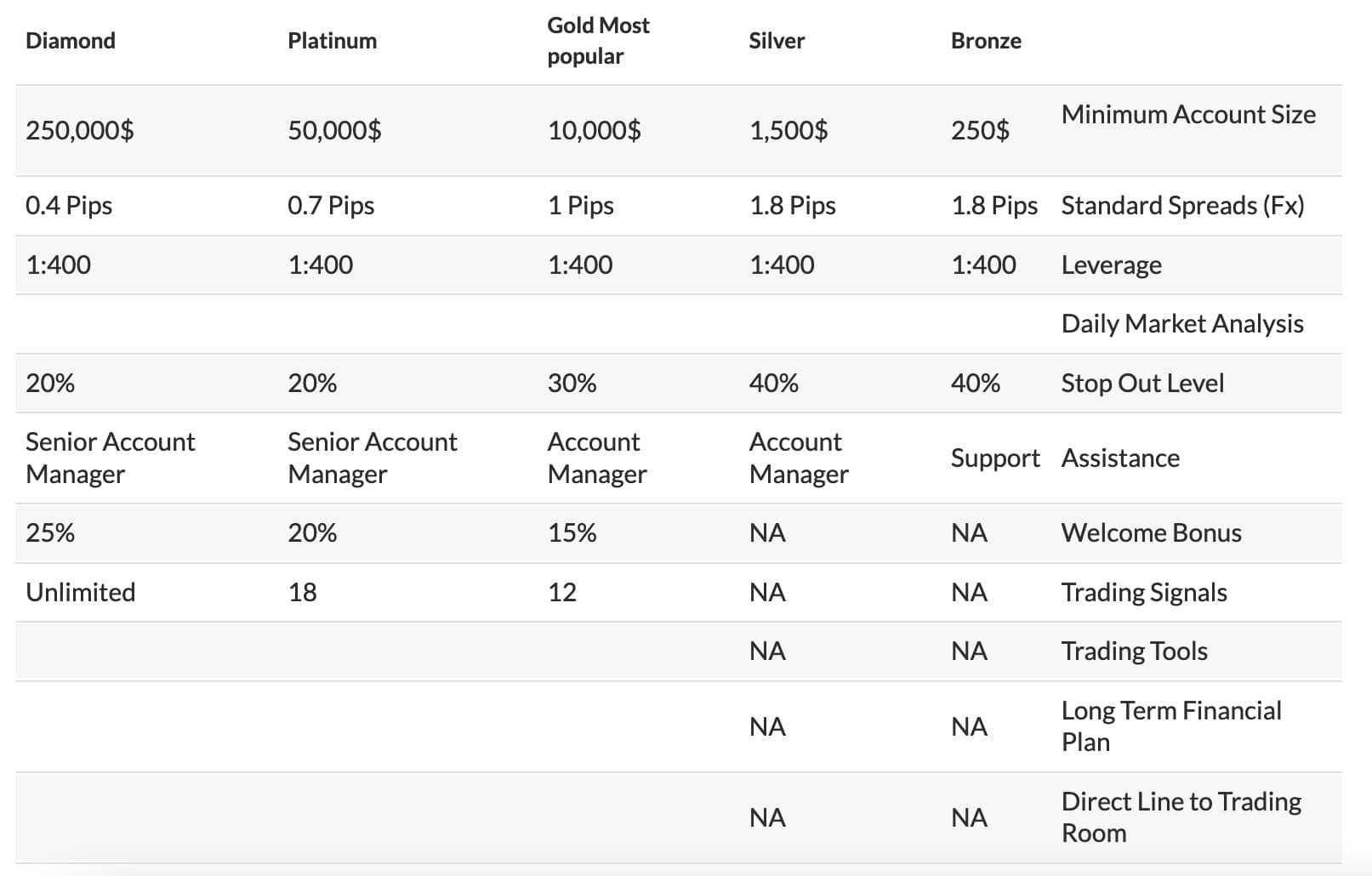Select the Gold Most popular header
The width and height of the screenshot is (1372, 876).
(x=598, y=41)
